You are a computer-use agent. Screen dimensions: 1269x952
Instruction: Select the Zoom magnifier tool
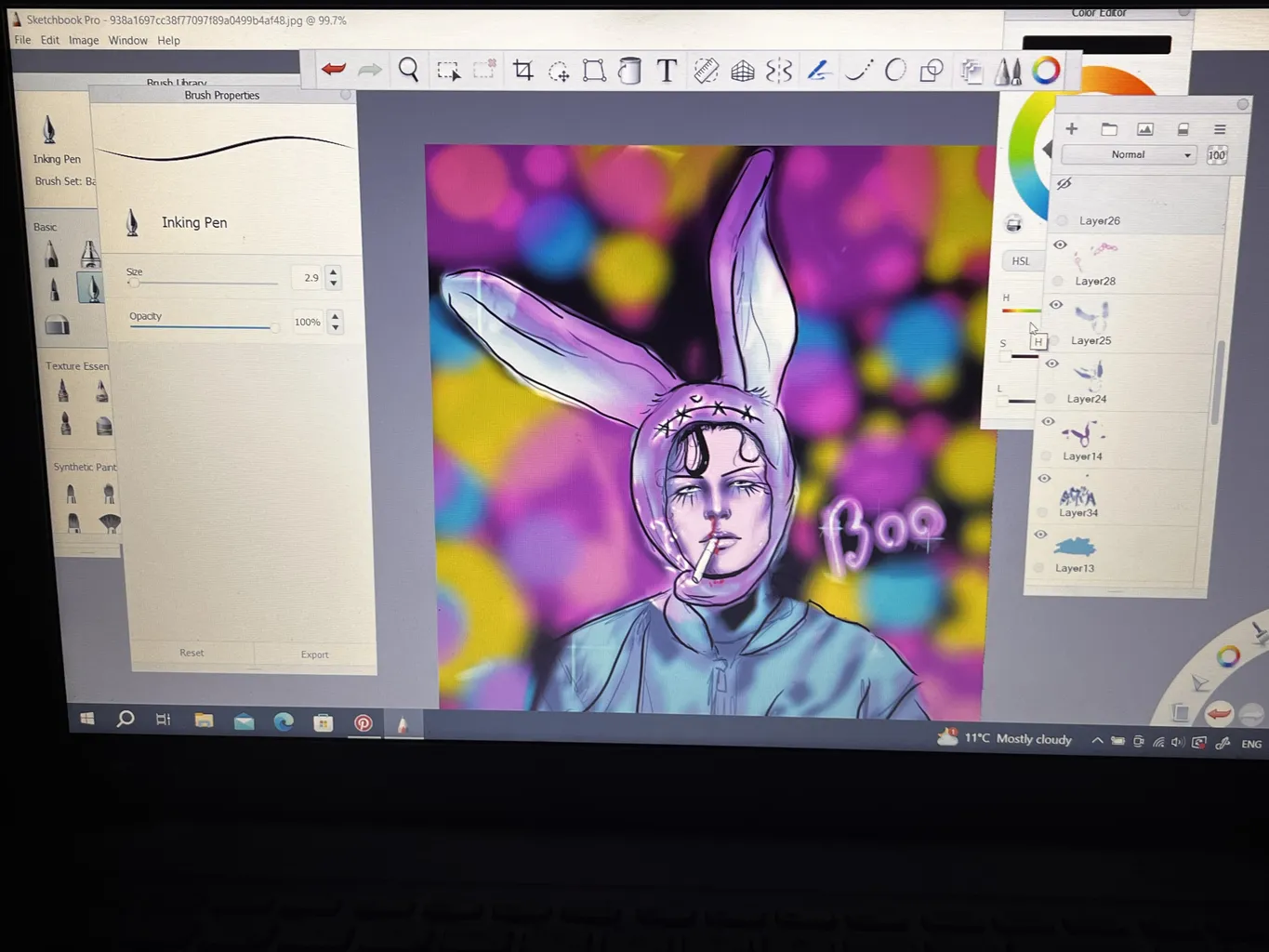click(x=408, y=70)
